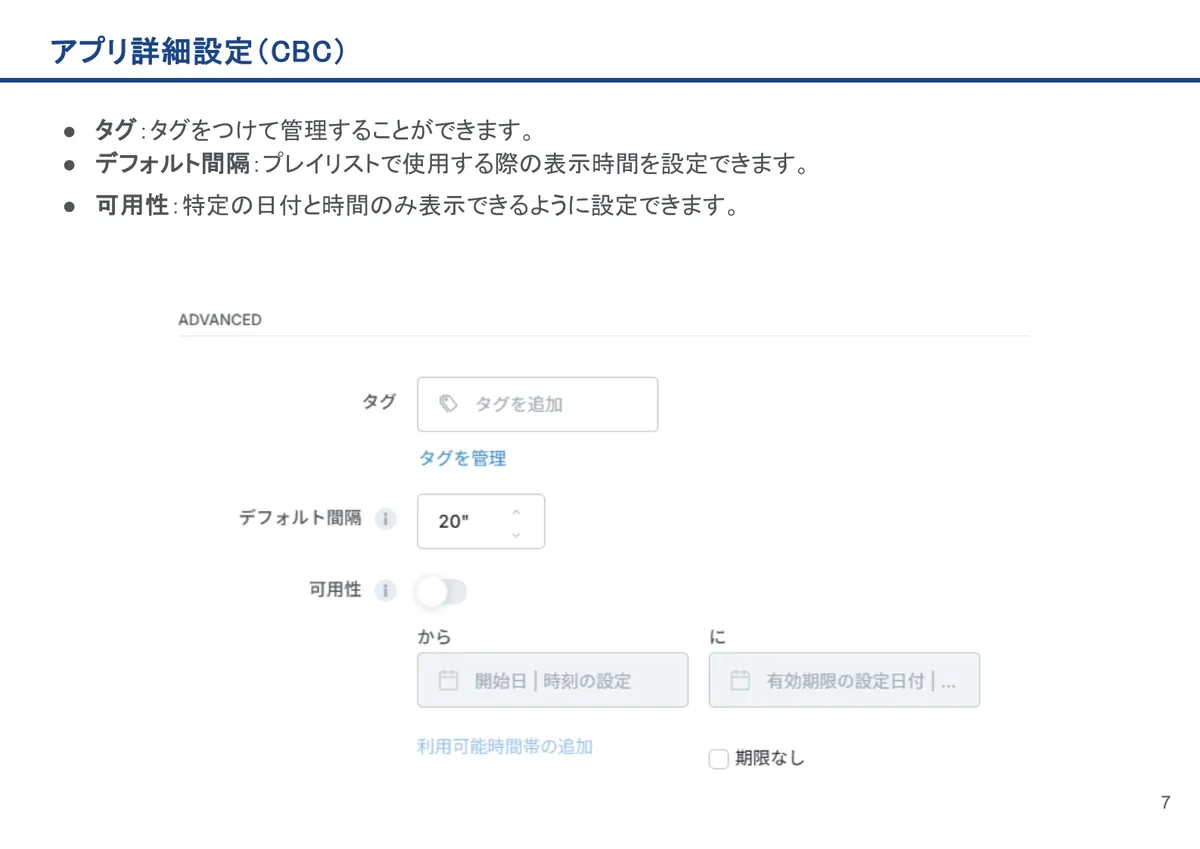Click the ADVANCED section heading
Image resolution: width=1200 pixels, height=849 pixels.
click(x=220, y=320)
